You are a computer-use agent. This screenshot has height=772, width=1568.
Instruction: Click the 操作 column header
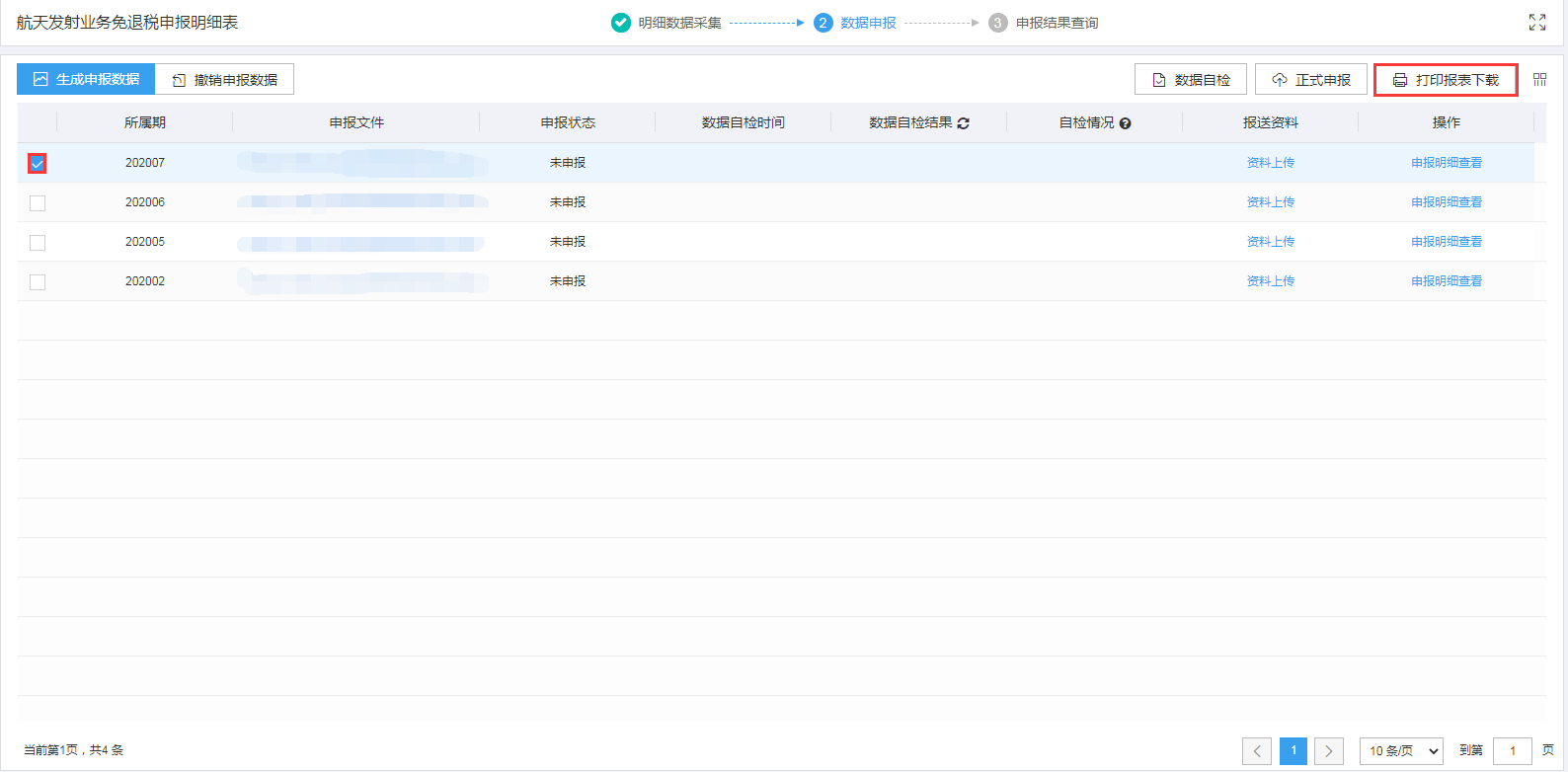[1447, 123]
